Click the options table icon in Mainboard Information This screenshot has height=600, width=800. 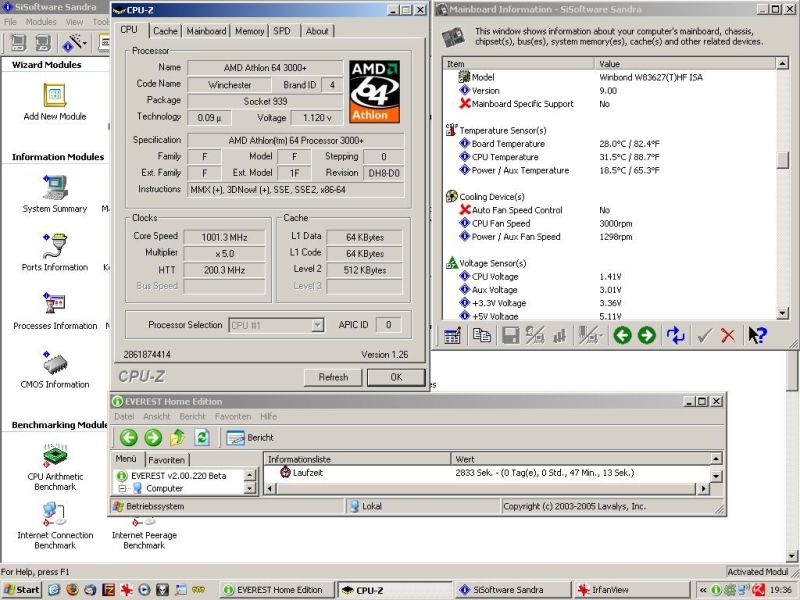click(x=452, y=335)
